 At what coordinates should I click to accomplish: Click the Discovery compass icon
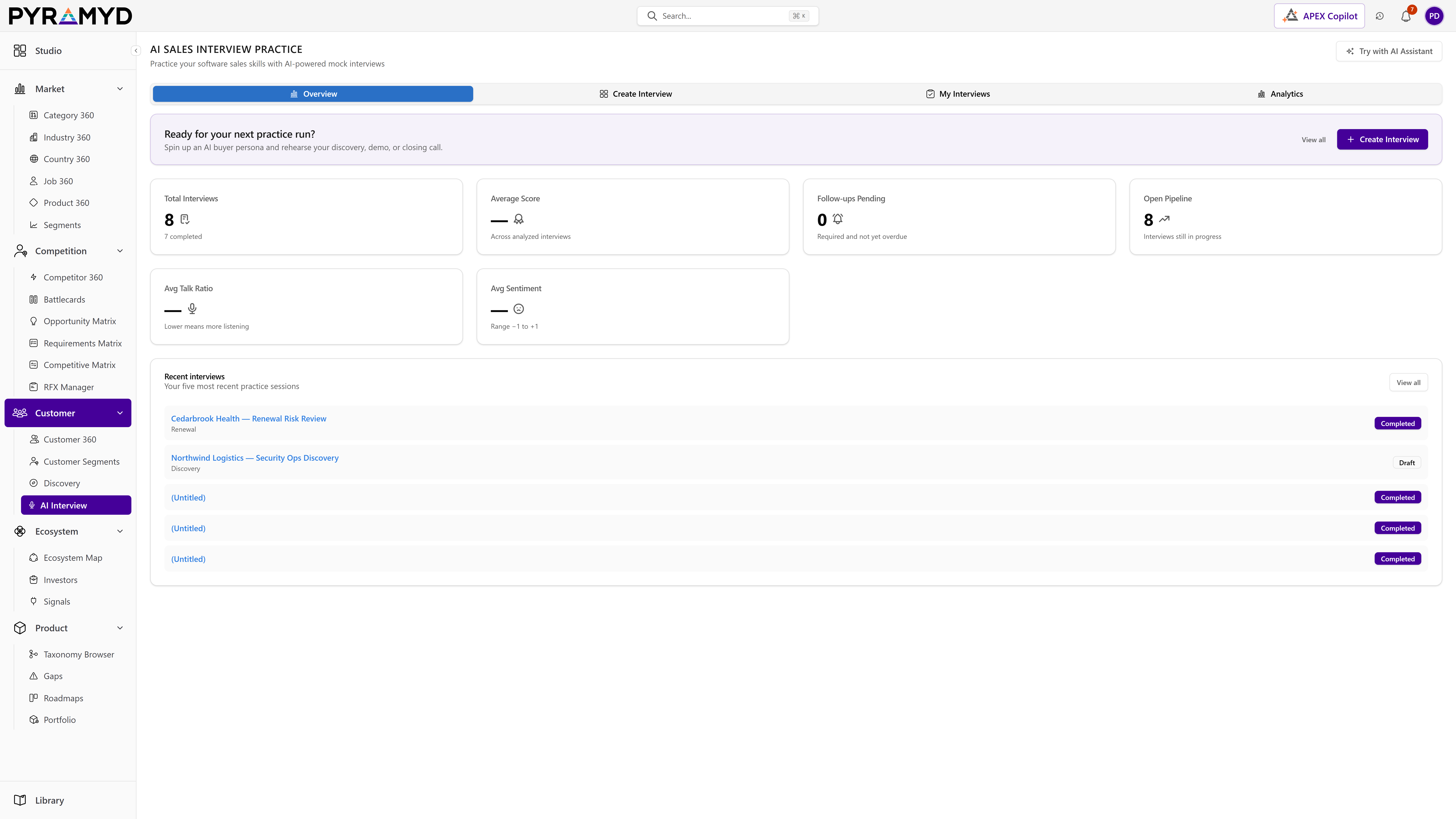pos(34,483)
